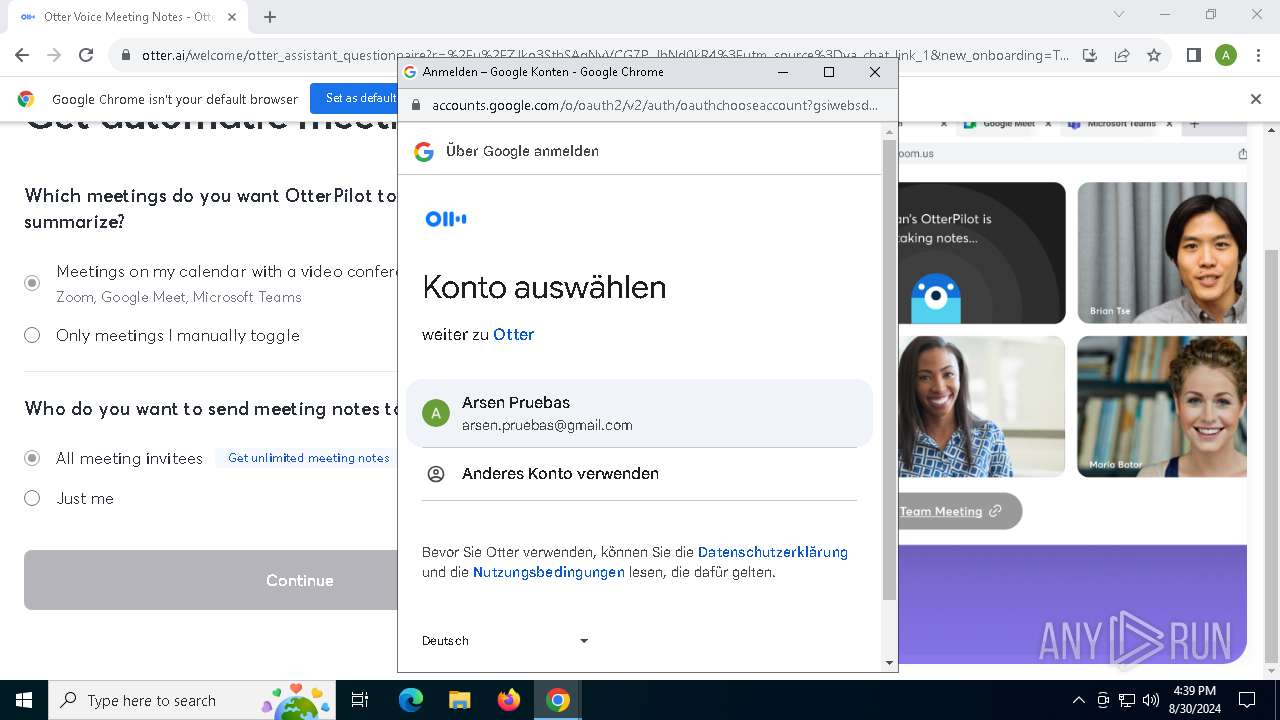This screenshot has height=720, width=1280.
Task: Open the Chrome side panel icon
Action: (x=1193, y=55)
